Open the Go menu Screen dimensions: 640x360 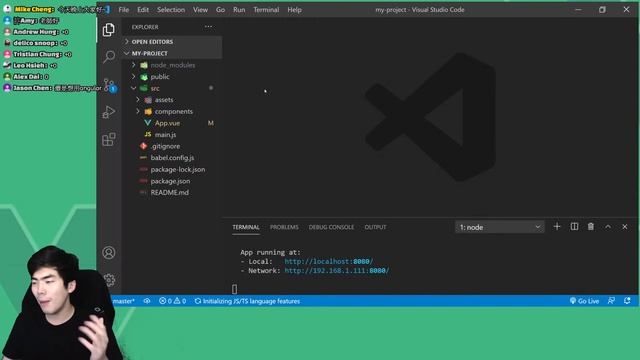[x=220, y=10]
